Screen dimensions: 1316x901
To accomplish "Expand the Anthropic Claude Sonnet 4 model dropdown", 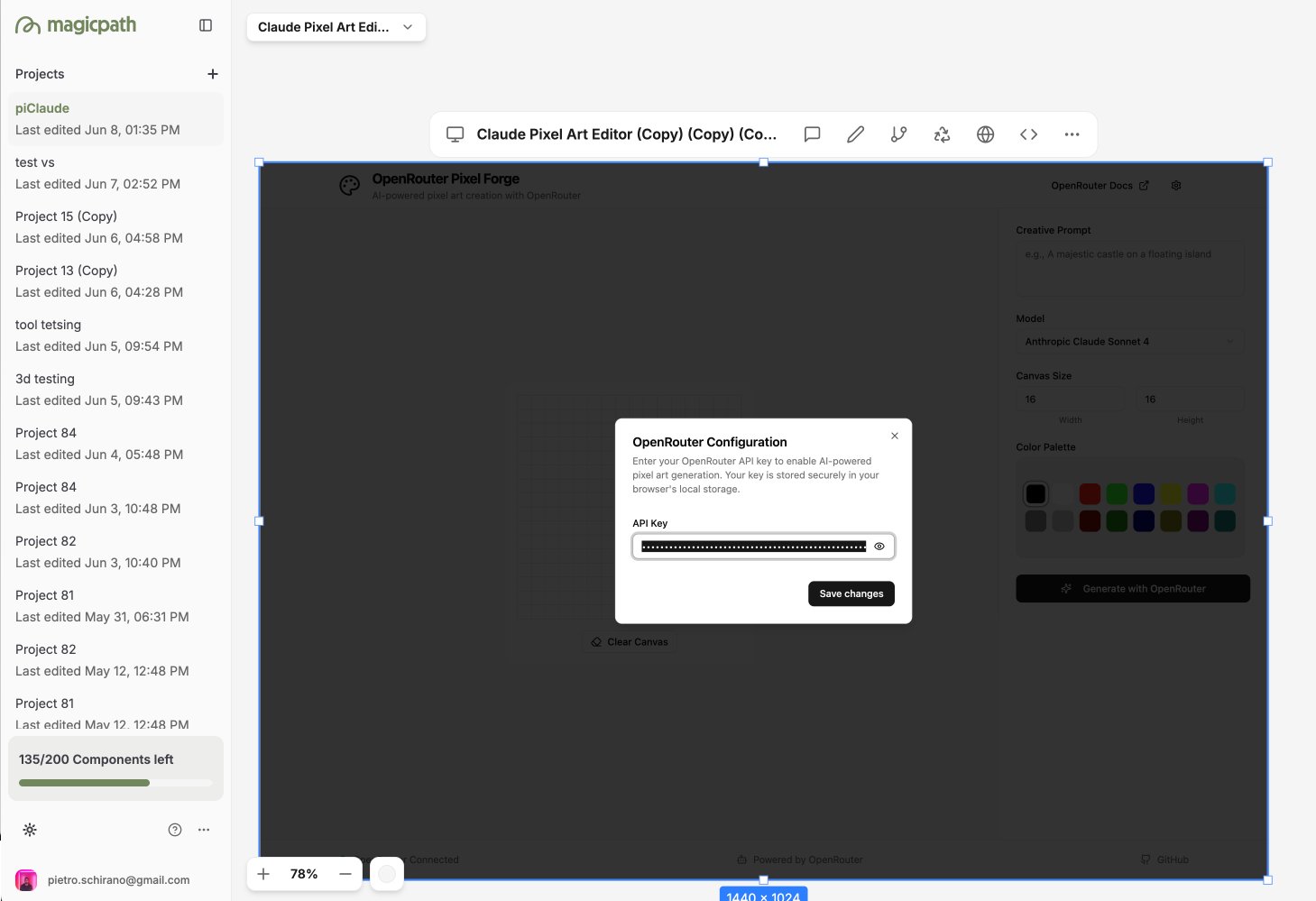I will click(x=1130, y=342).
